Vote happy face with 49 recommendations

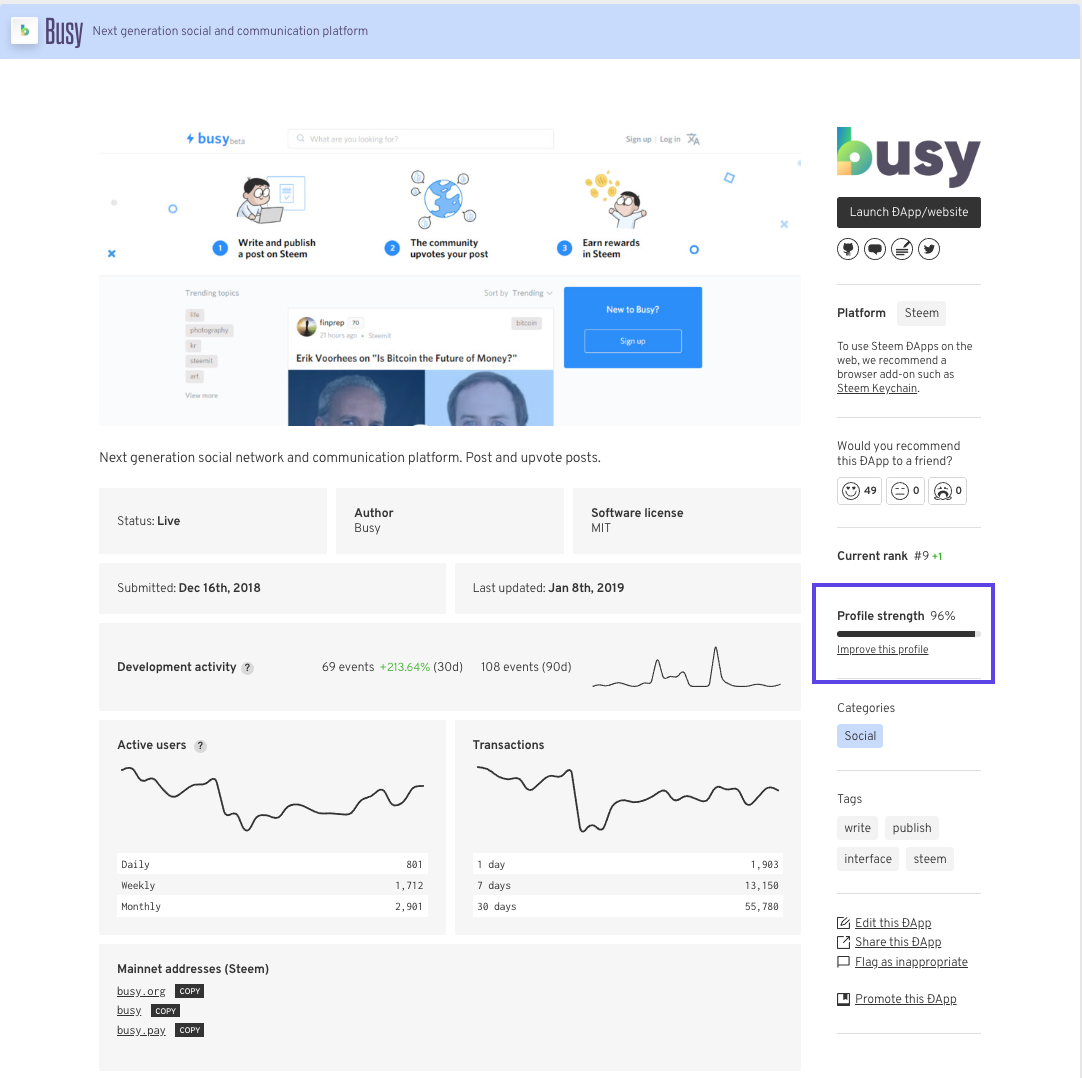coord(859,491)
